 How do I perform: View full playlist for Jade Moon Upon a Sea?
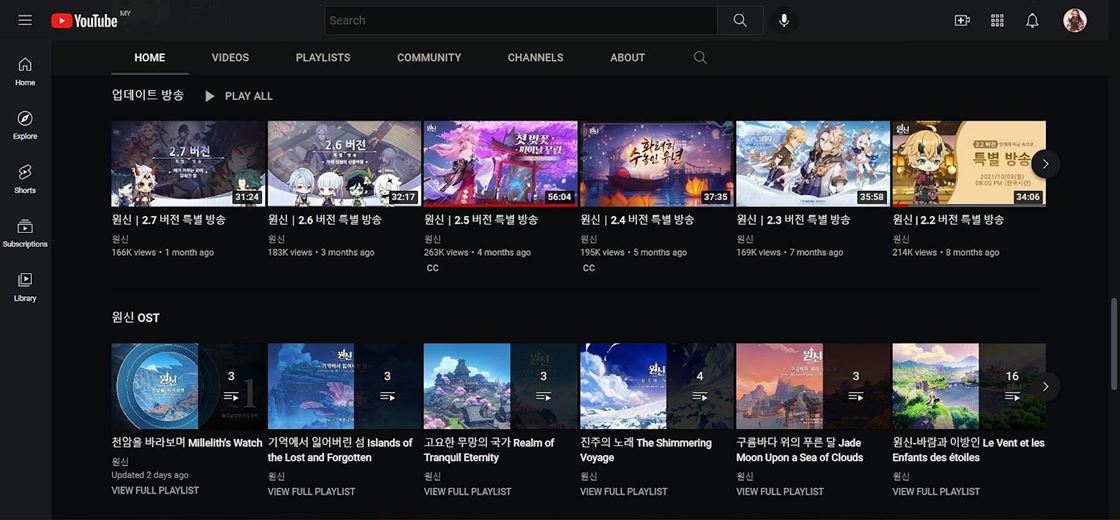pyautogui.click(x=780, y=491)
